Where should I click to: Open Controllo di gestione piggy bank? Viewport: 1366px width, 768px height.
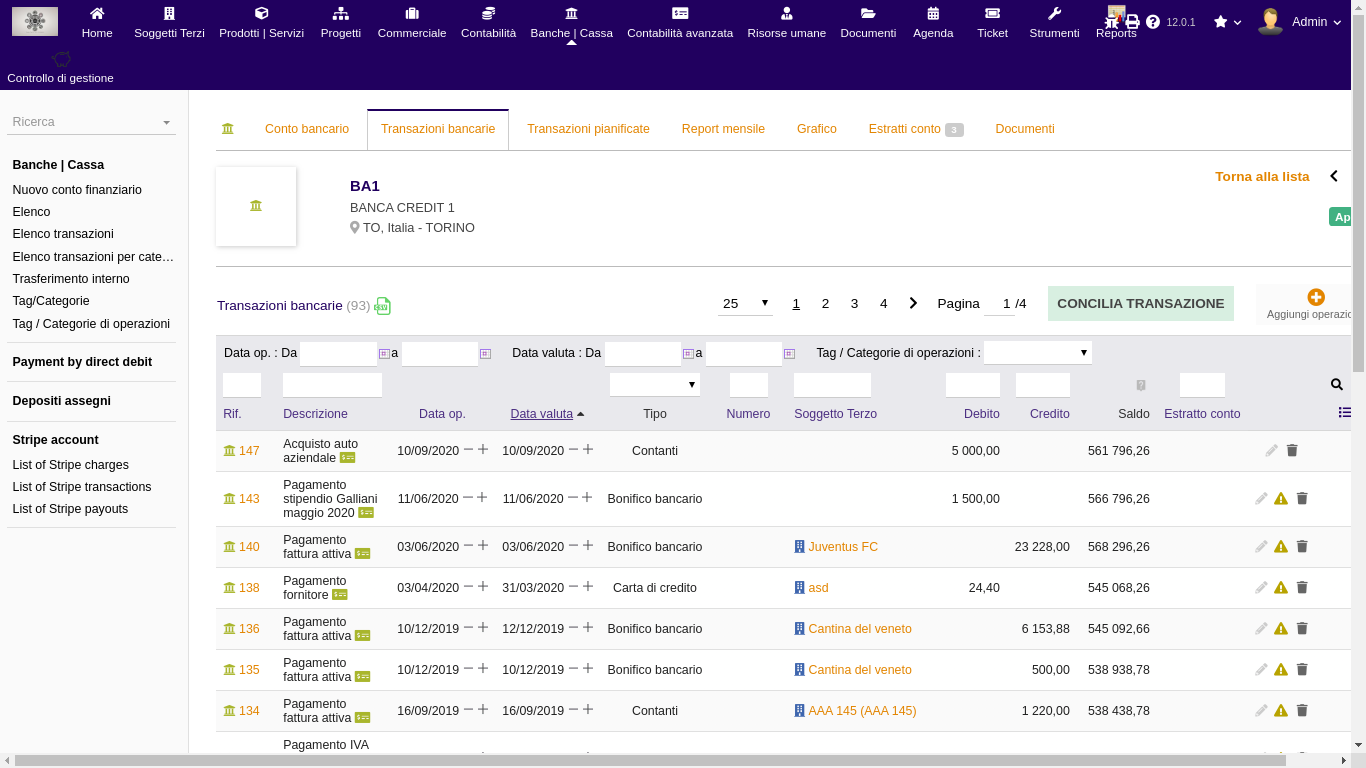(61, 59)
